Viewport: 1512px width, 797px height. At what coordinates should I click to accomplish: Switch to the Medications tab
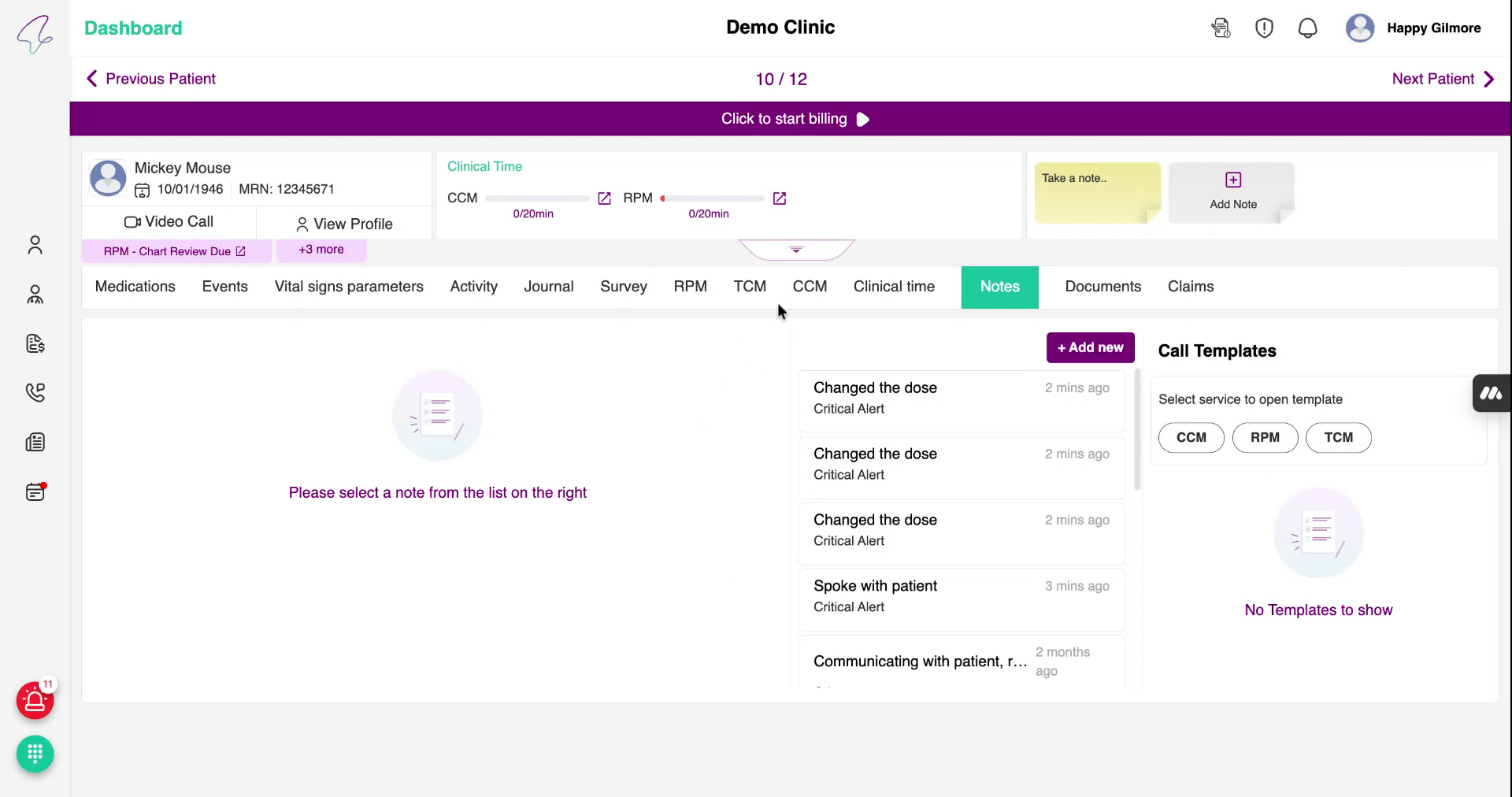(135, 287)
